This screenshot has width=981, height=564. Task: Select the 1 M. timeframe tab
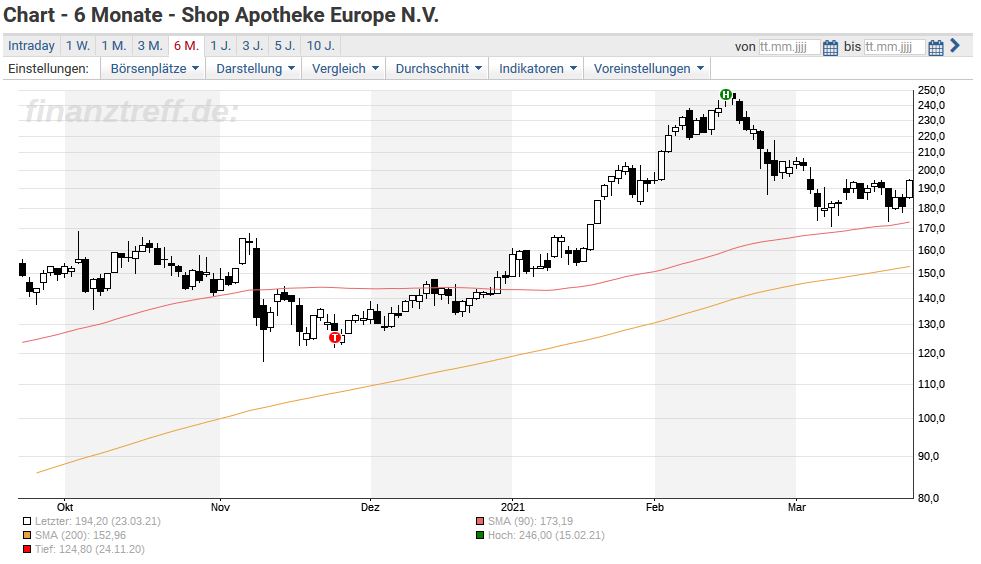114,46
